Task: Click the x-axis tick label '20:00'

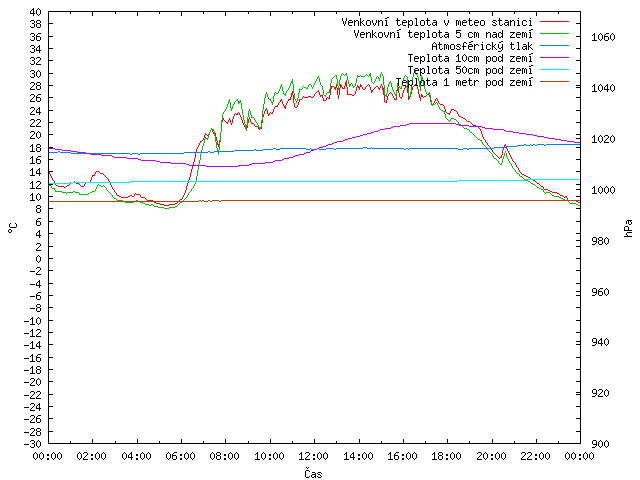Action: pyautogui.click(x=491, y=456)
